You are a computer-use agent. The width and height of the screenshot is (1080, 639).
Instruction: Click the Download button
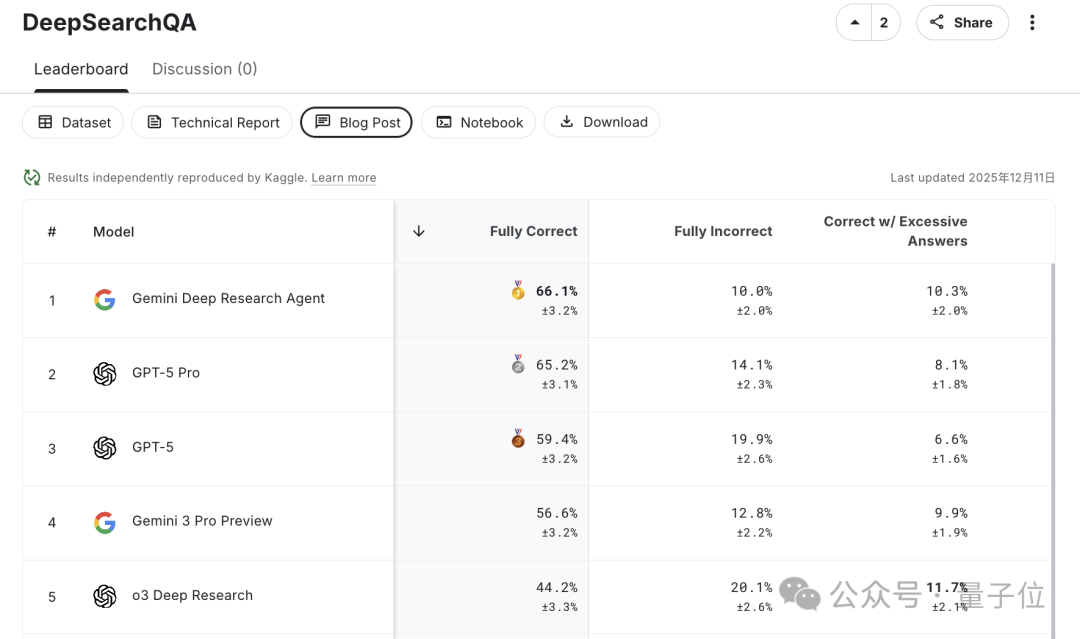click(602, 122)
